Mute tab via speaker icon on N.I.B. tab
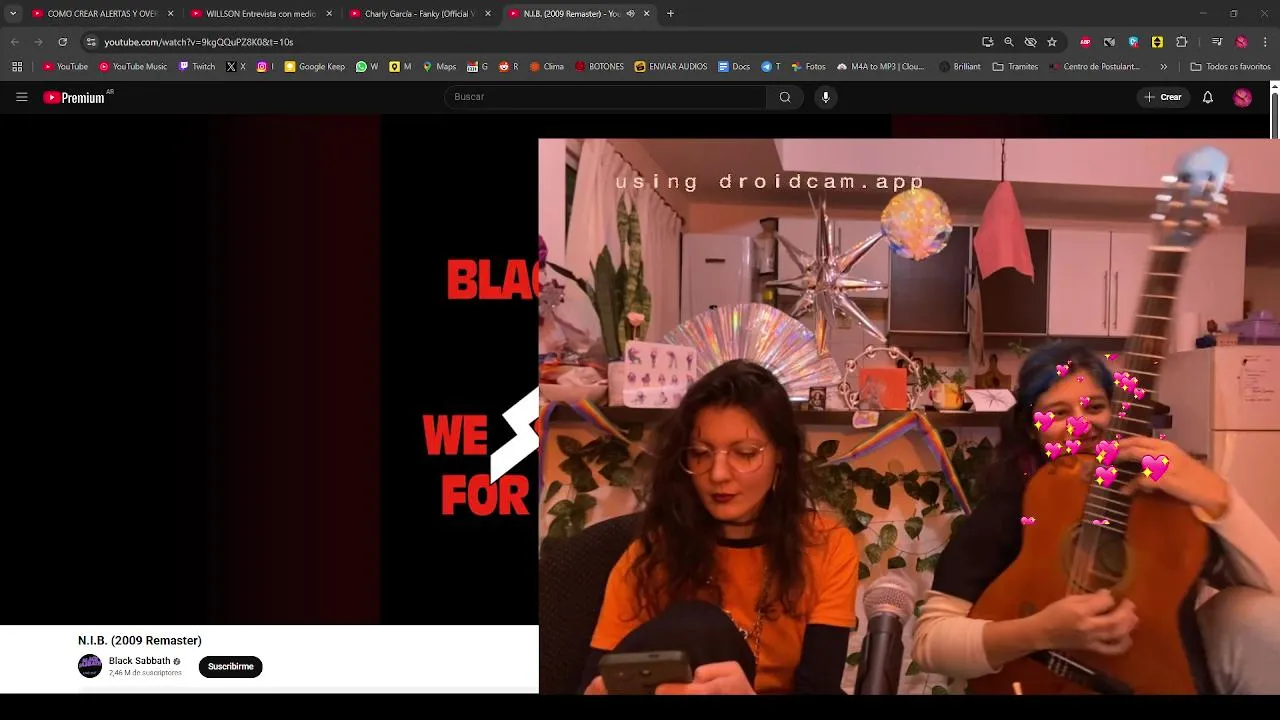1280x720 pixels. (x=630, y=14)
